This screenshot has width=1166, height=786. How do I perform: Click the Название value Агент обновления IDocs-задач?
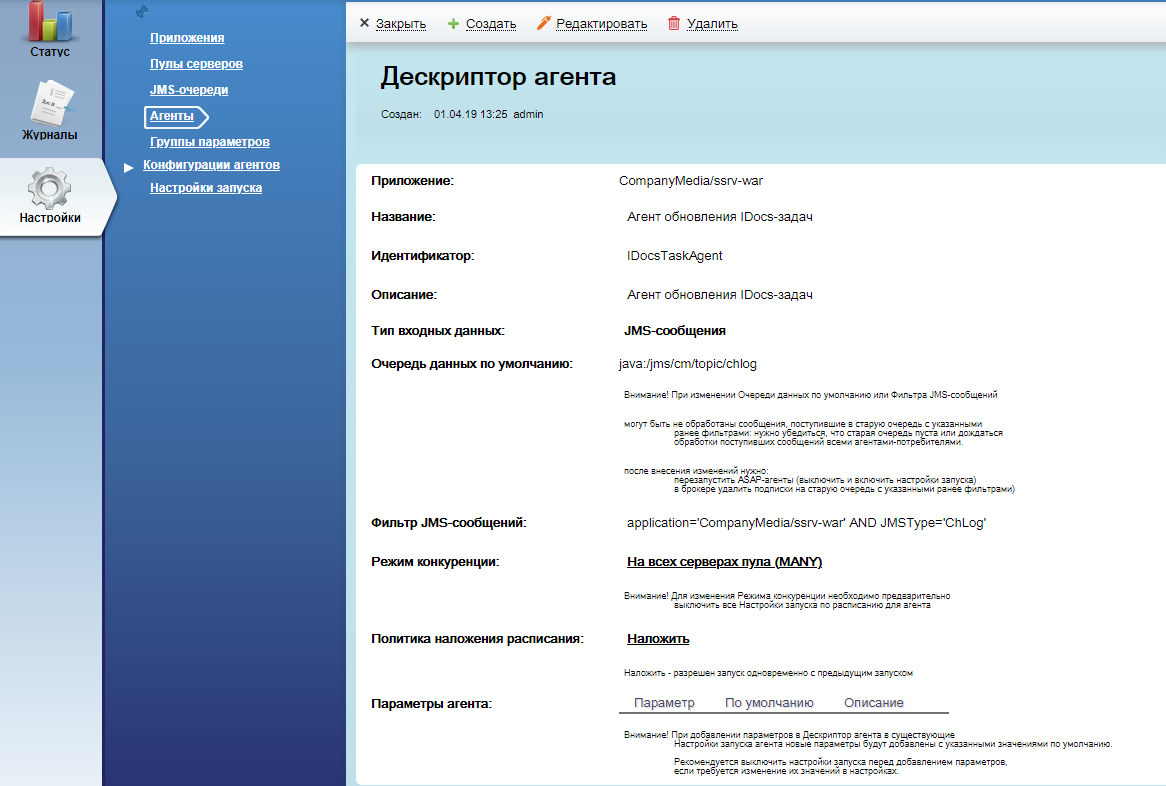(720, 217)
